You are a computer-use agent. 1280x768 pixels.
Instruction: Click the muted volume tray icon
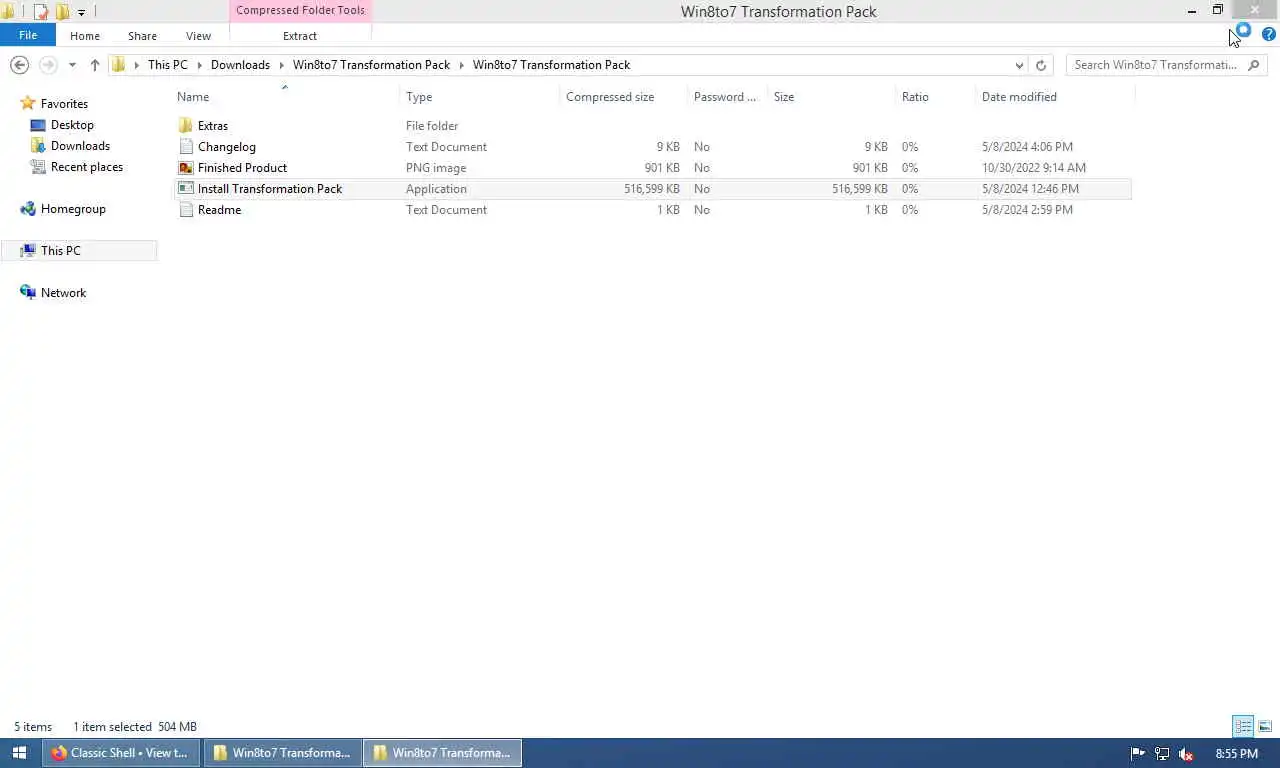(x=1186, y=754)
